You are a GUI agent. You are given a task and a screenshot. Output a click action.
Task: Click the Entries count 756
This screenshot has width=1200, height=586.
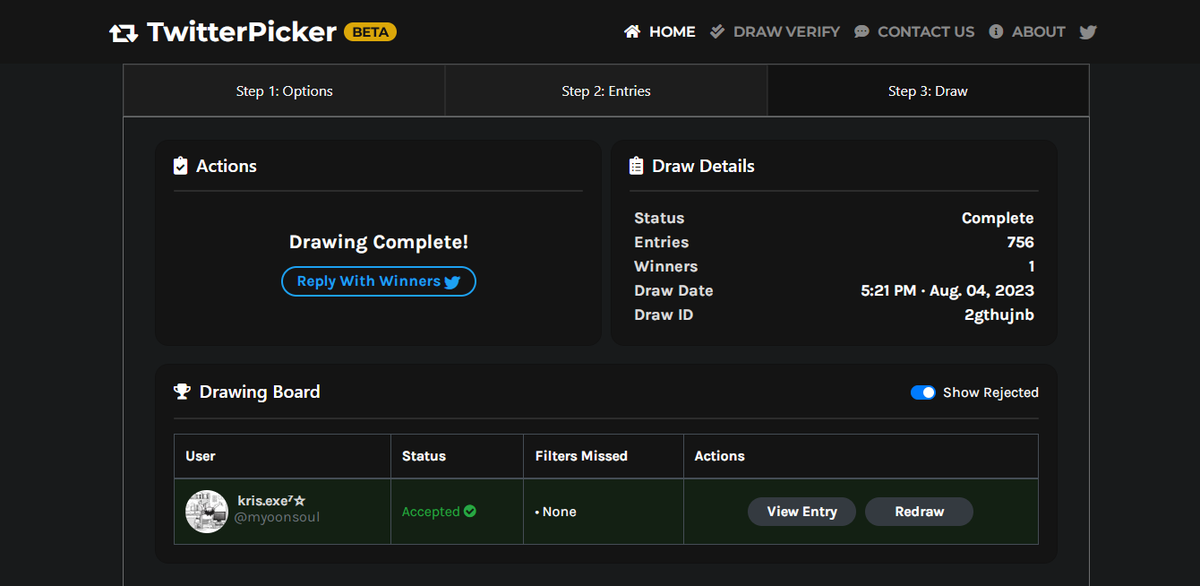coord(1020,242)
